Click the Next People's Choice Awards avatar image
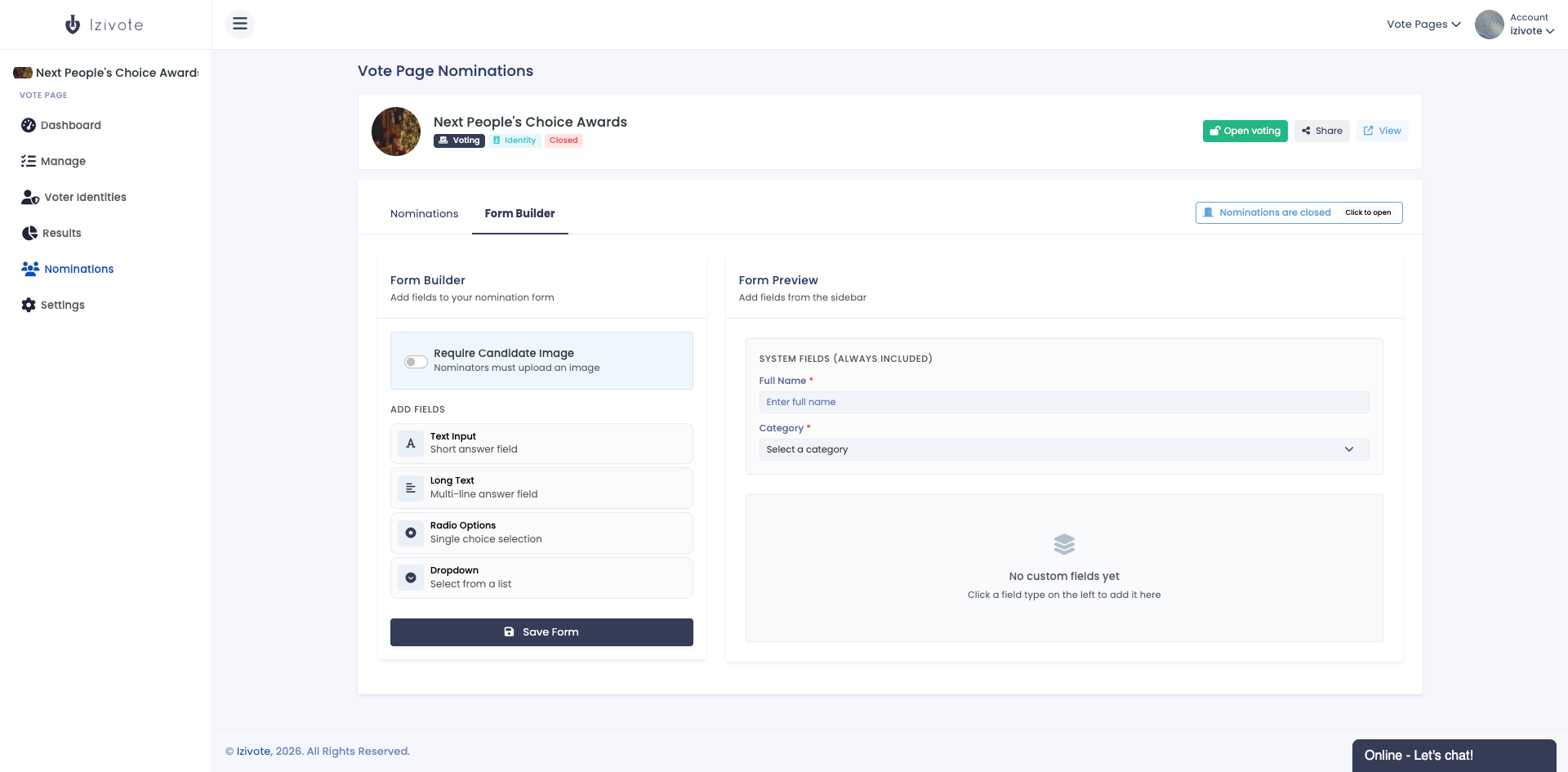Screen dimensions: 1568x772 pos(396,132)
